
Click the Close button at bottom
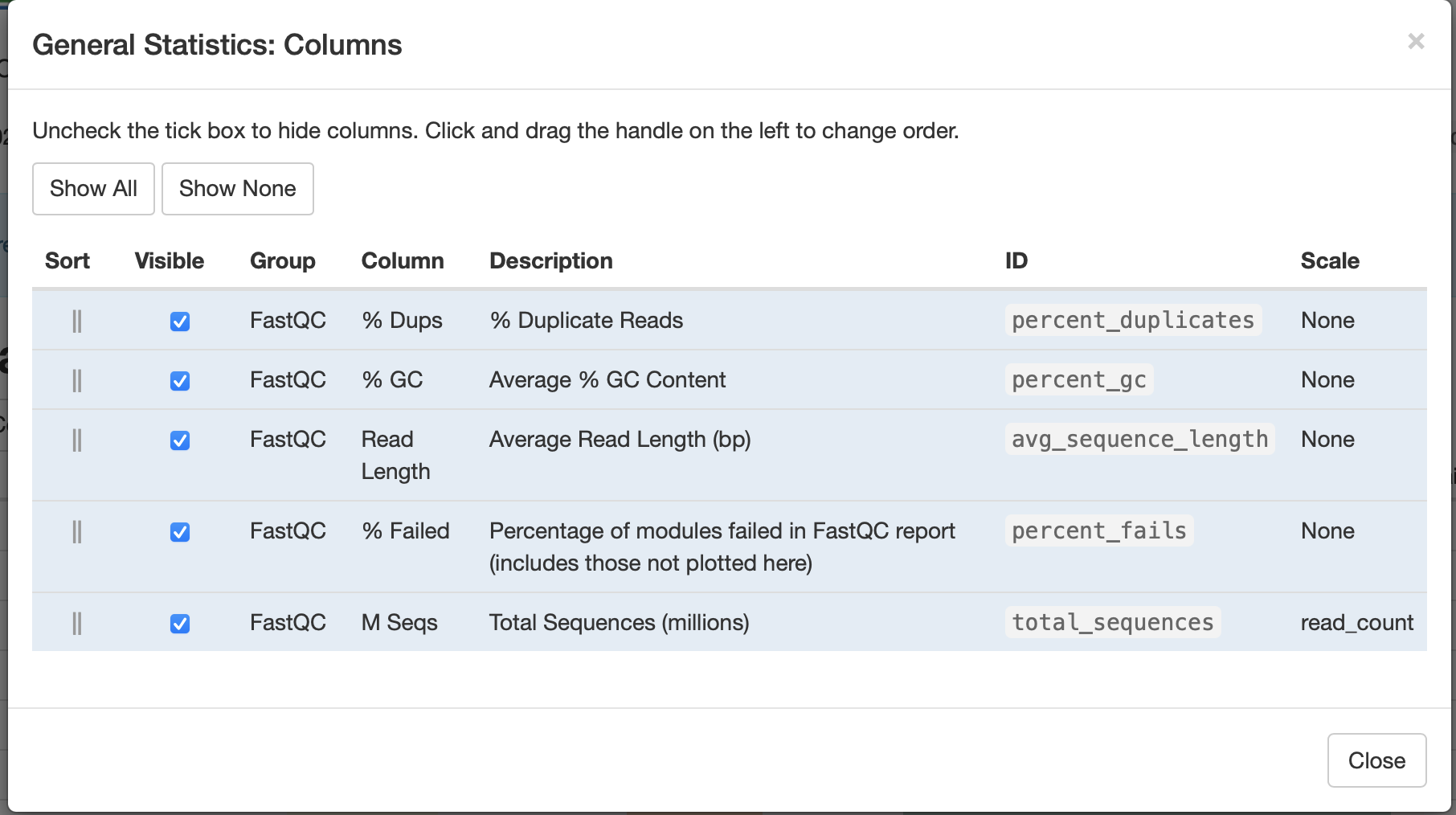pos(1376,760)
